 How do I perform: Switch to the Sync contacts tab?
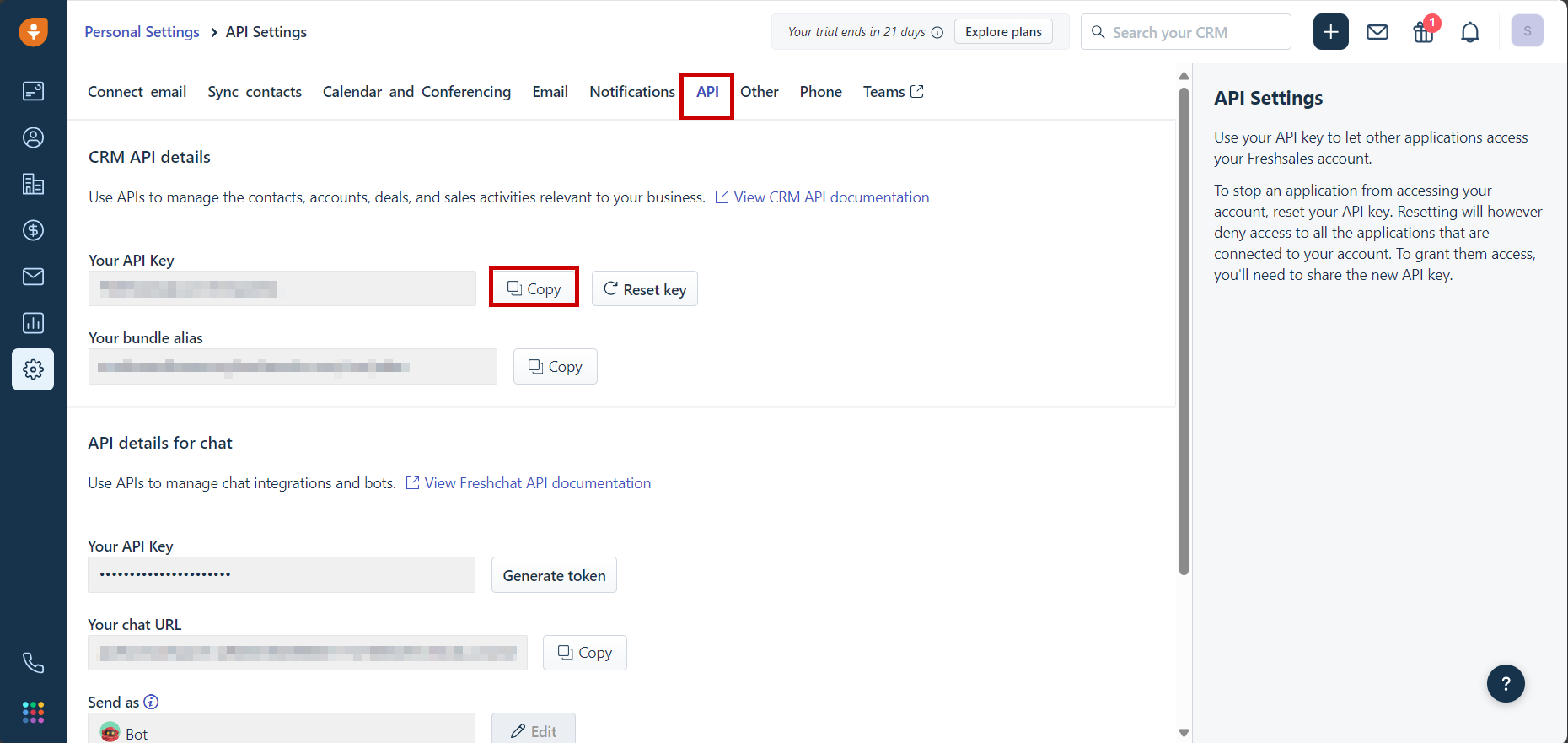(x=255, y=92)
